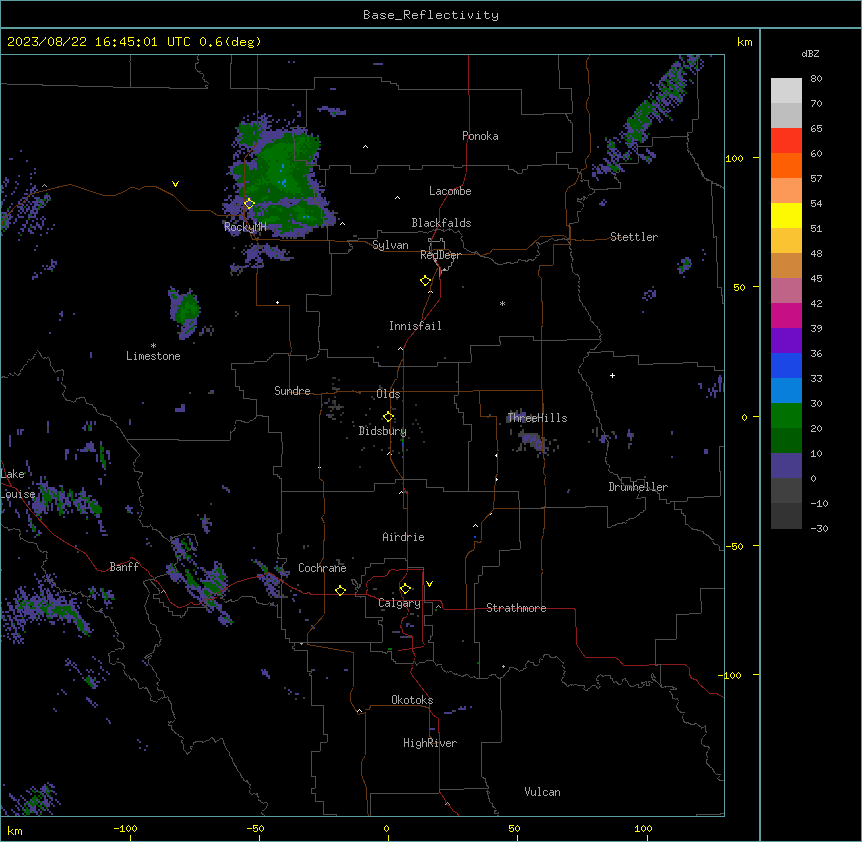The height and width of the screenshot is (842, 862).
Task: Click the RockyMH town label
Action: [245, 227]
